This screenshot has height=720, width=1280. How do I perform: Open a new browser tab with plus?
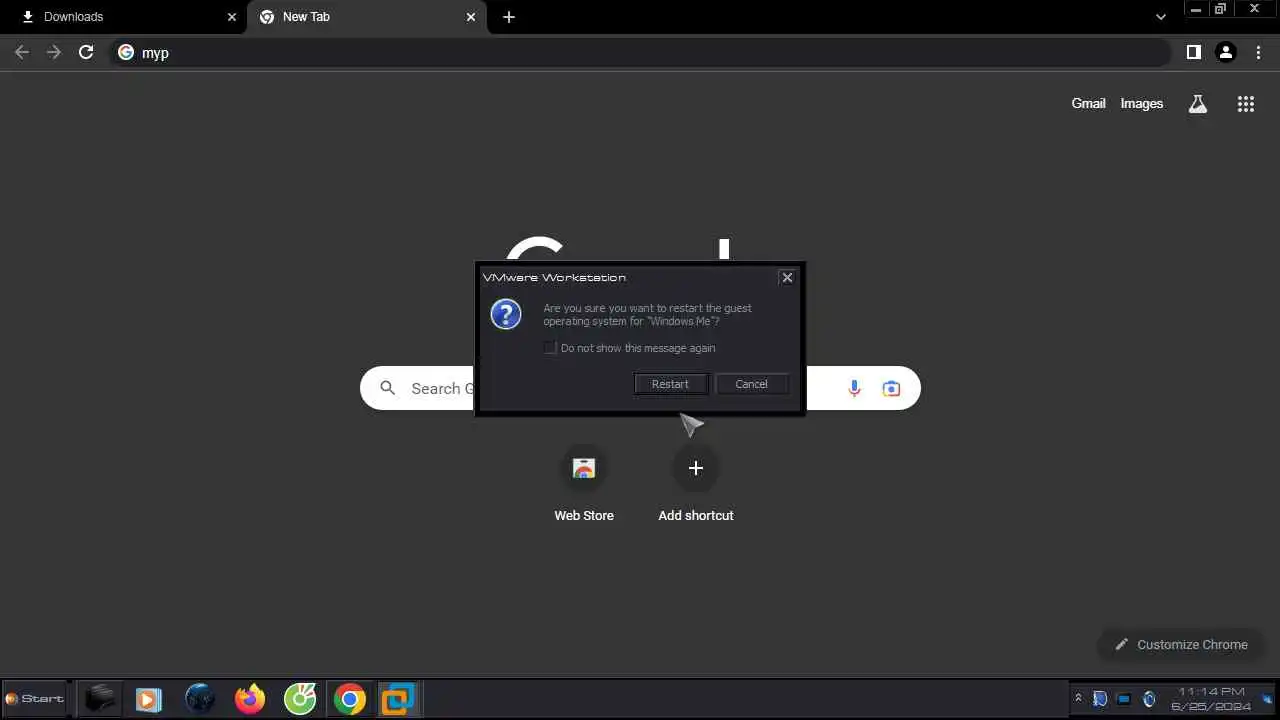pyautogui.click(x=509, y=17)
